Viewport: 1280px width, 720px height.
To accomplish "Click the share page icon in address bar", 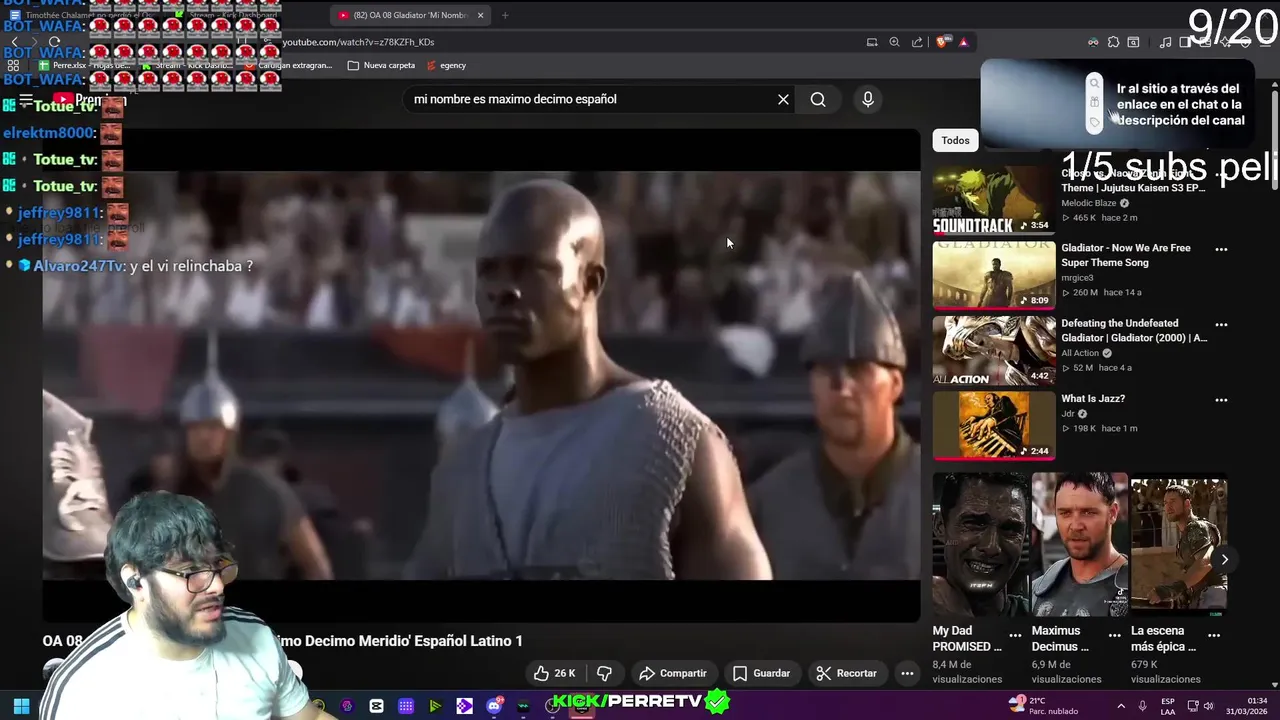I will (917, 42).
